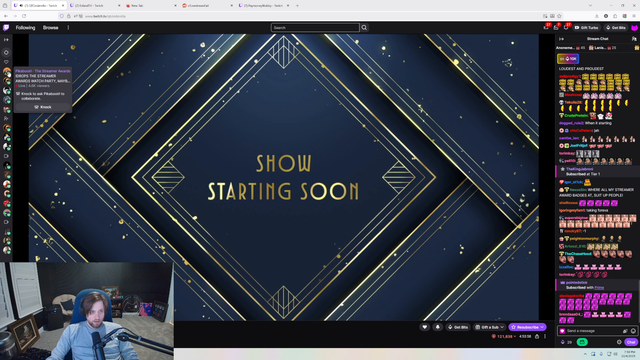Open the chat settings gear
640x360 pixels.
coord(619,342)
